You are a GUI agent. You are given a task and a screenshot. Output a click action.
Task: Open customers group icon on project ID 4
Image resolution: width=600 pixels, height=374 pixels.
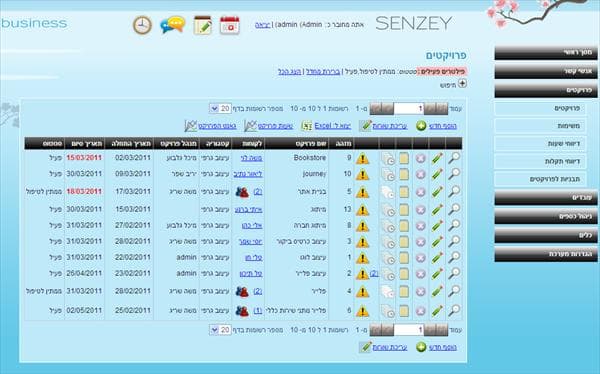(242, 291)
